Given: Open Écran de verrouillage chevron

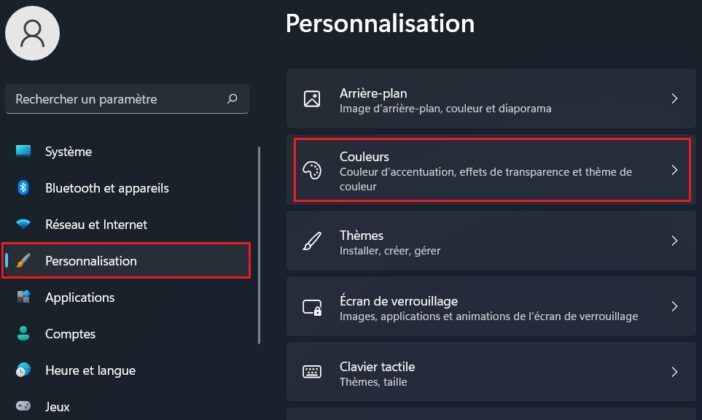Looking at the screenshot, I should [x=674, y=306].
